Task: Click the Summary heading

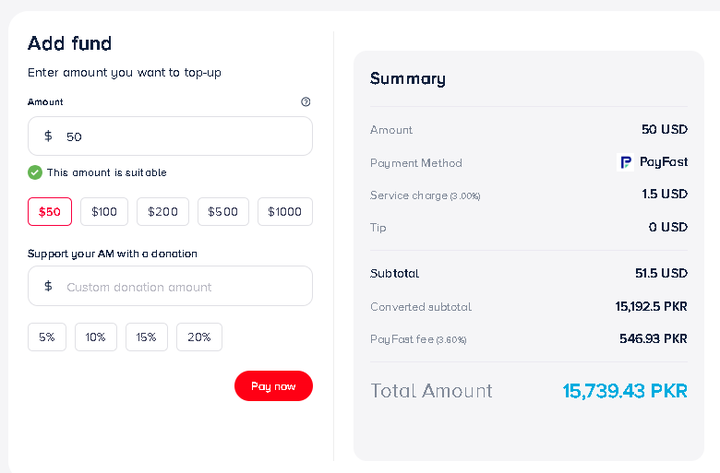Action: coord(408,78)
